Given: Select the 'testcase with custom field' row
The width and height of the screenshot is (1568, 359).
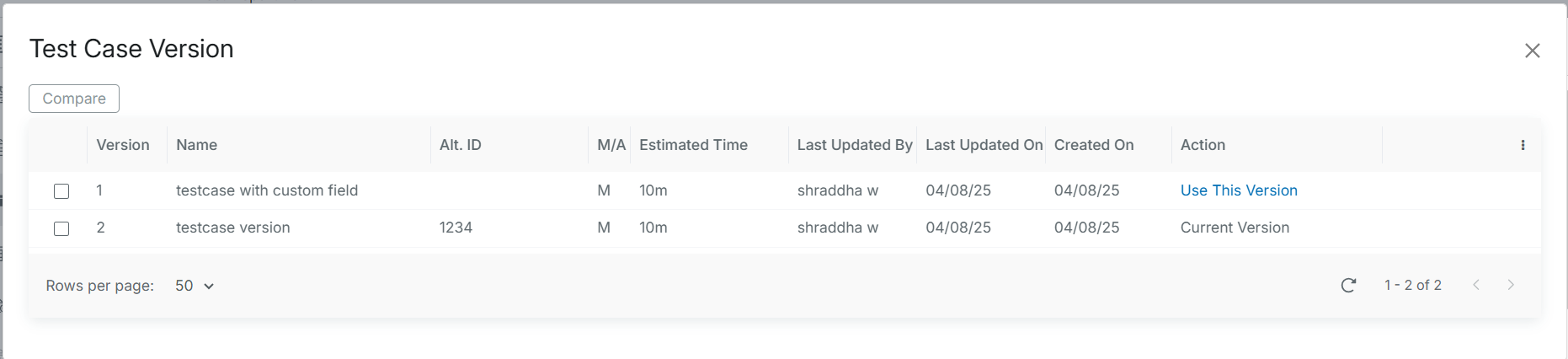Looking at the screenshot, I should (x=267, y=190).
